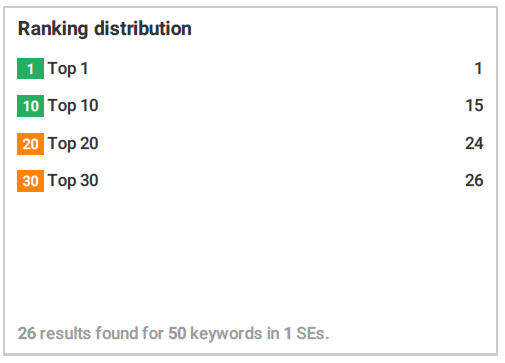Viewport: 505px width, 363px height.
Task: Click the count 15 for Top 10
Action: 474,106
